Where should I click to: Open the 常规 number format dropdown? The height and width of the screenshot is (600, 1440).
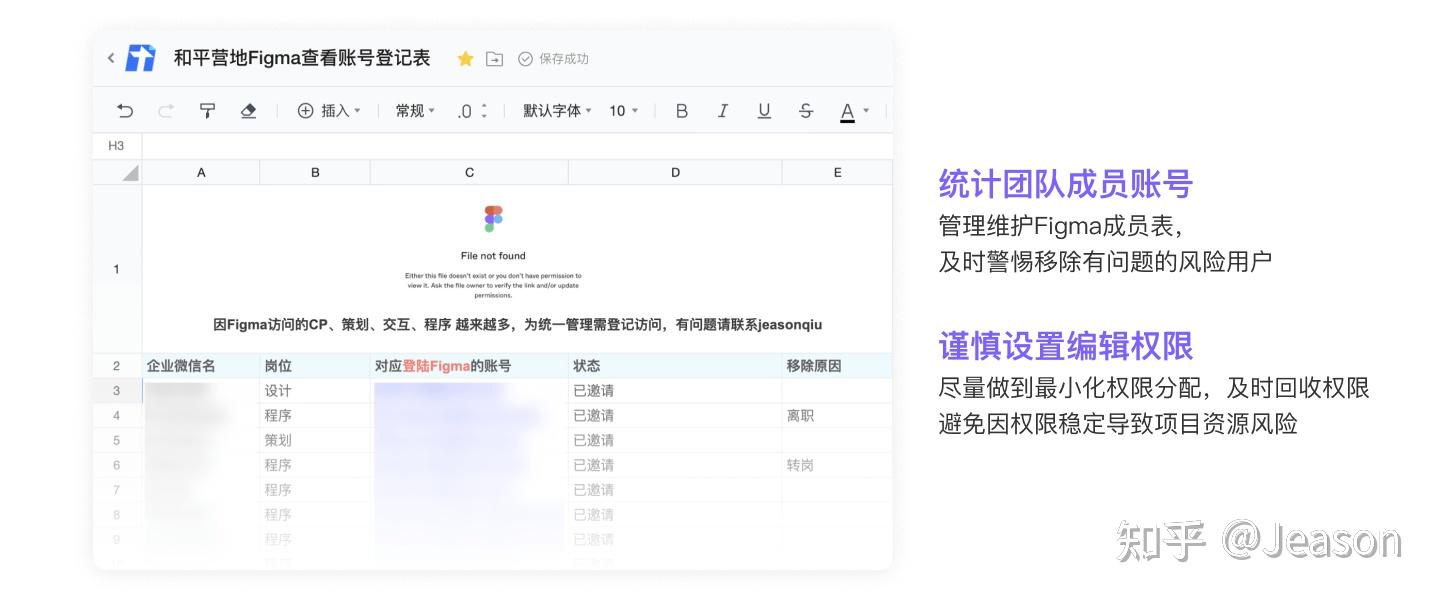coord(415,111)
